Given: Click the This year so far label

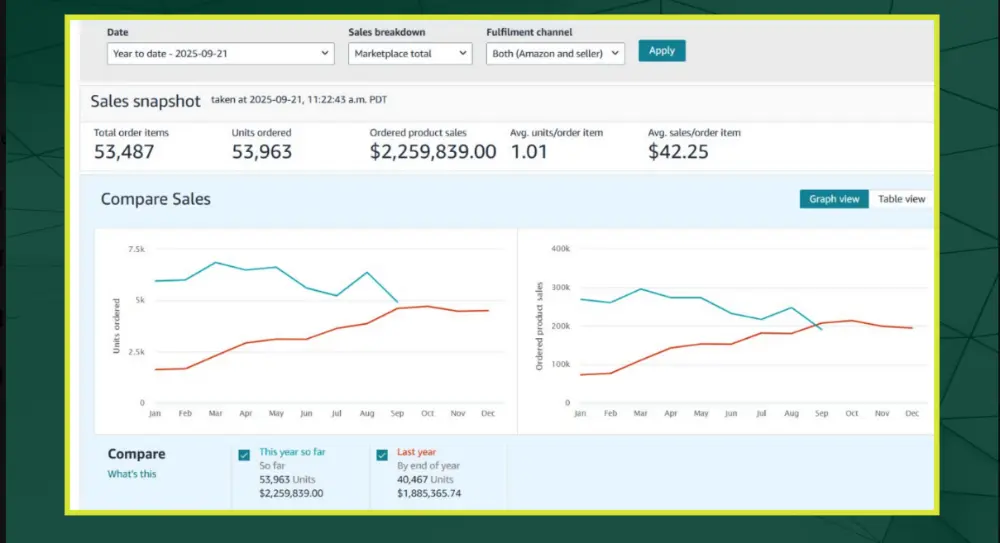Looking at the screenshot, I should click(292, 452).
